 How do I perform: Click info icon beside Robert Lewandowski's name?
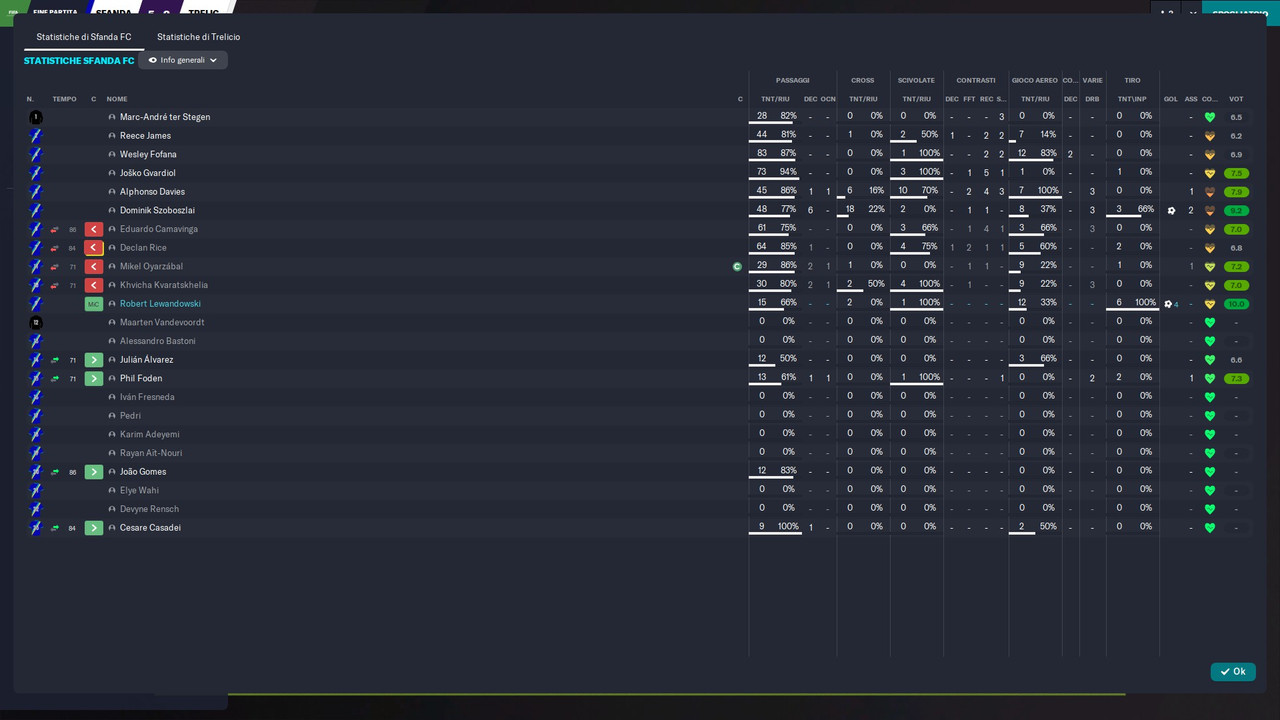(112, 304)
